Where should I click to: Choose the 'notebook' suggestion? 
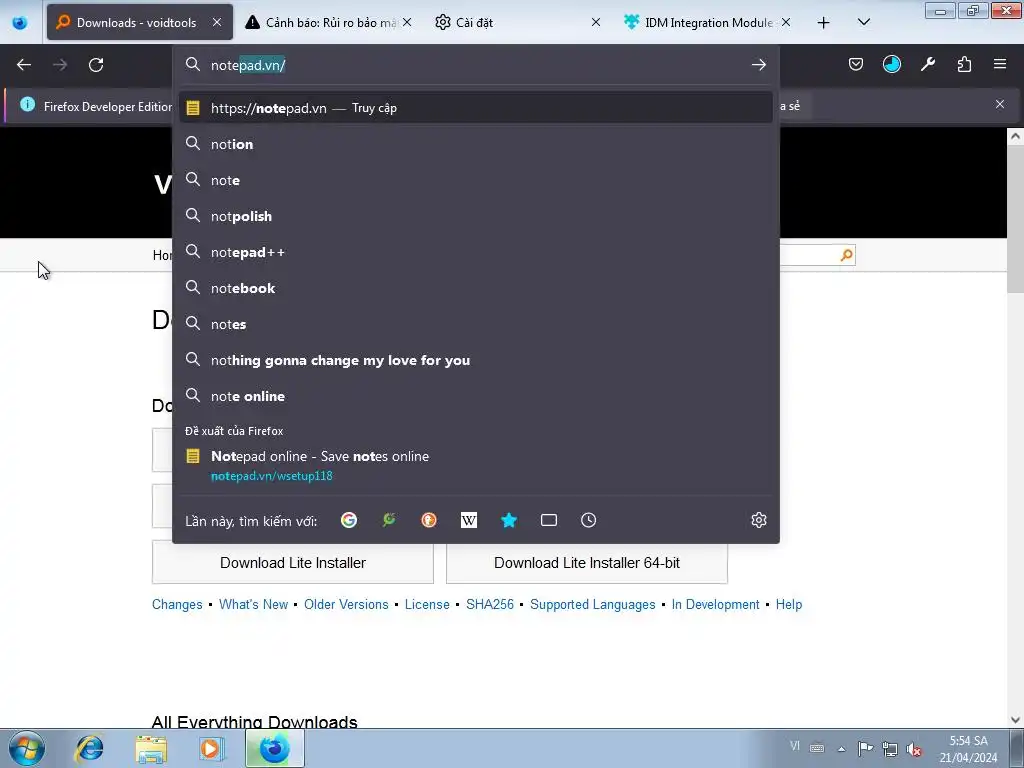click(475, 288)
